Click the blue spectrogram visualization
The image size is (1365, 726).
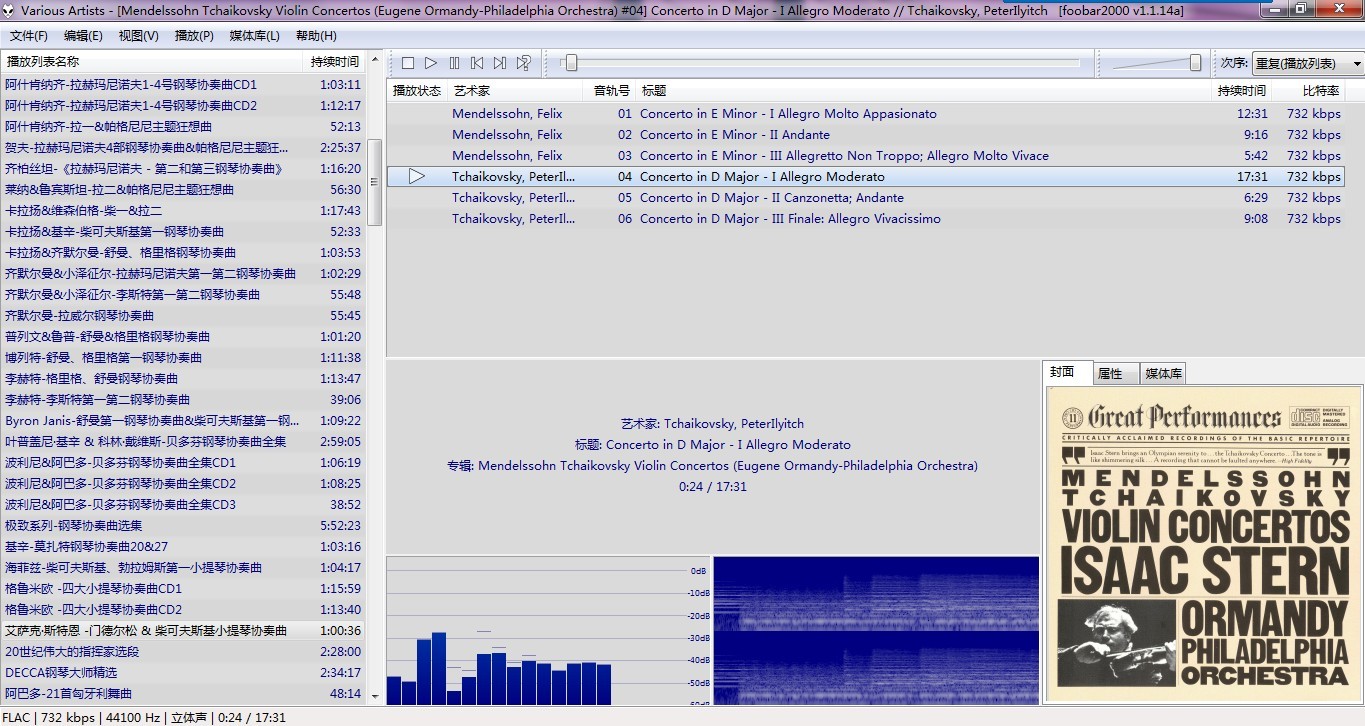click(876, 631)
